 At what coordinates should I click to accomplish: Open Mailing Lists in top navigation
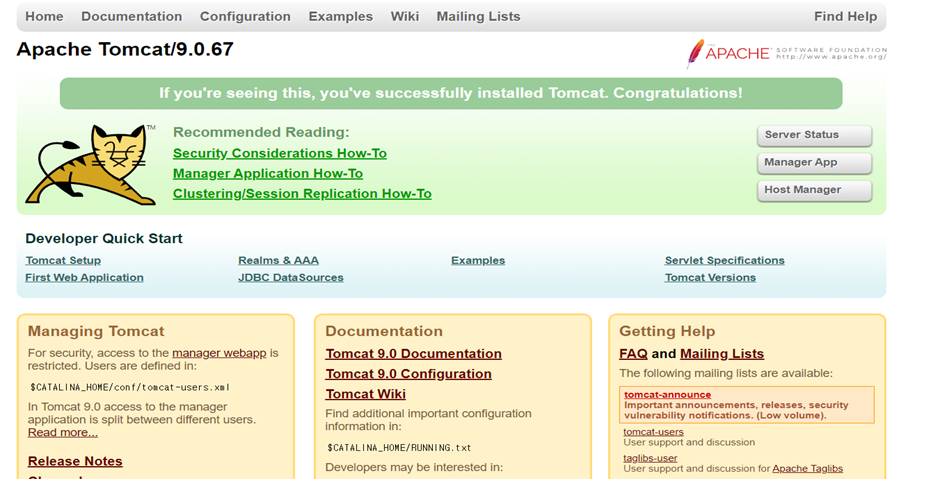pyautogui.click(x=478, y=17)
